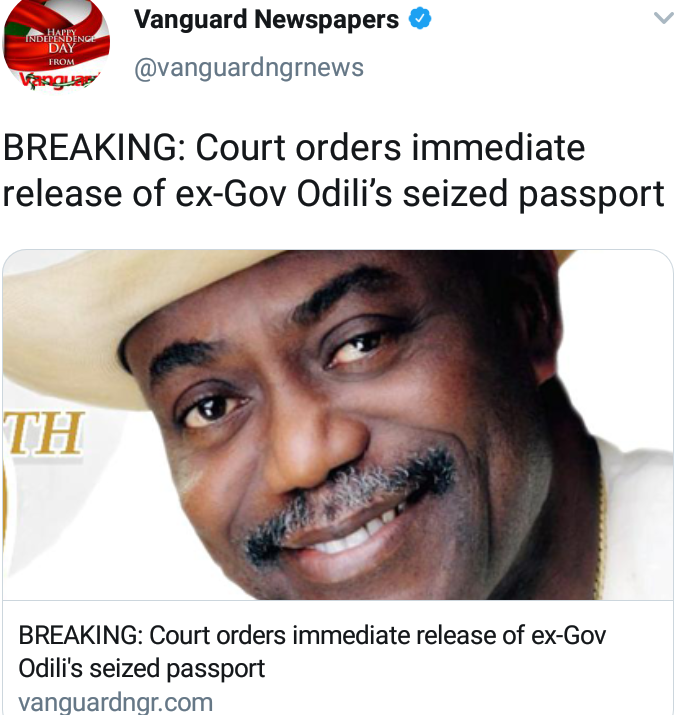Expand the tweet options chevron
The width and height of the screenshot is (677, 715).
(x=663, y=18)
